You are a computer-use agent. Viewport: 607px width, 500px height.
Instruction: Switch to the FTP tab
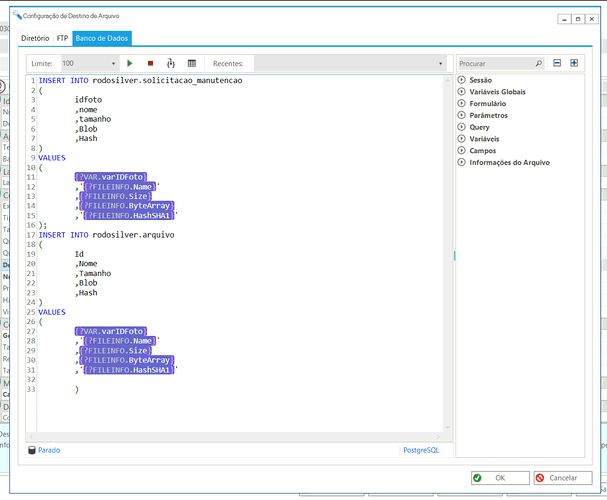(62, 38)
